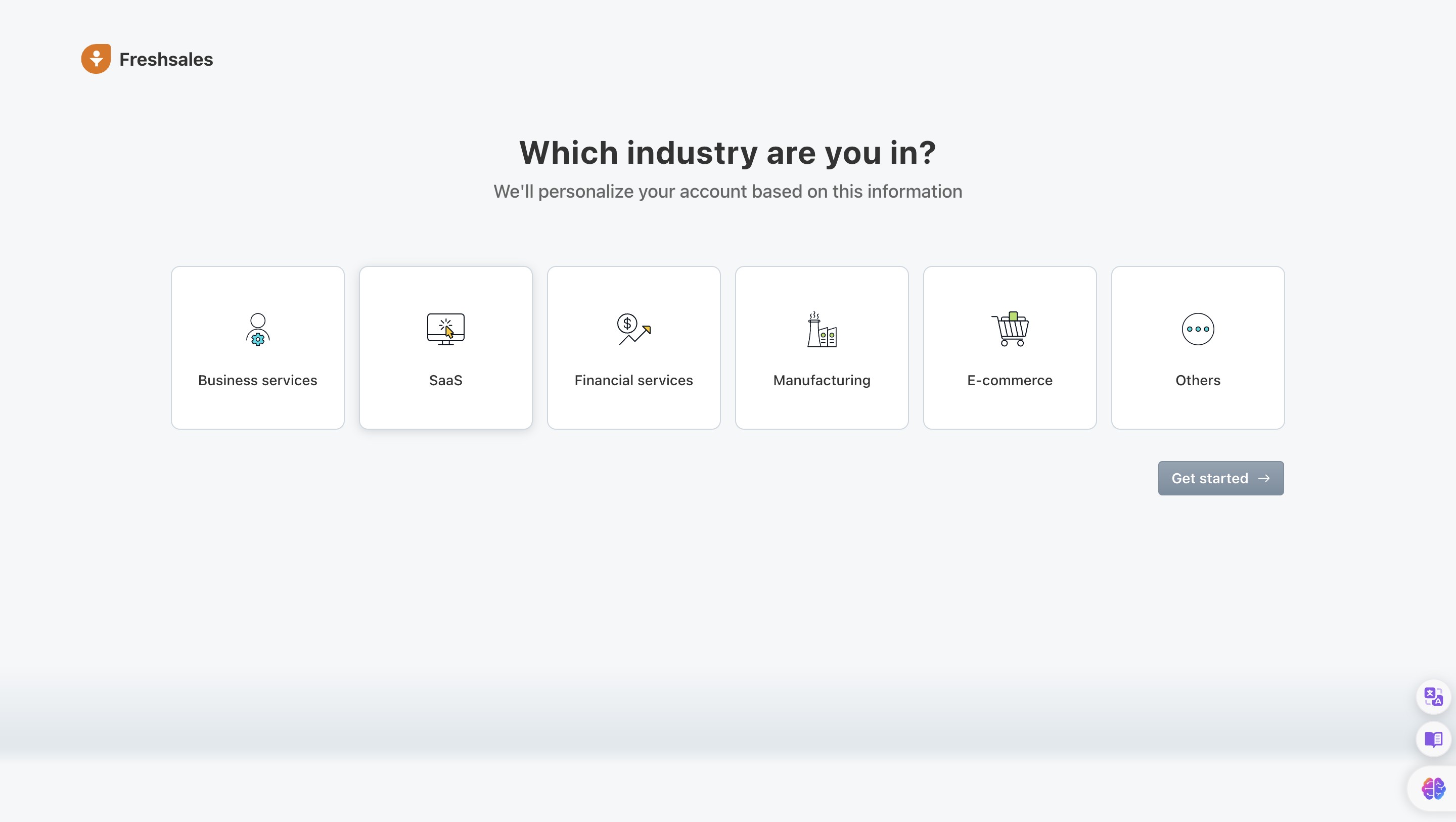The height and width of the screenshot is (822, 1456).
Task: Click the Freshsales logo icon
Action: pos(96,59)
